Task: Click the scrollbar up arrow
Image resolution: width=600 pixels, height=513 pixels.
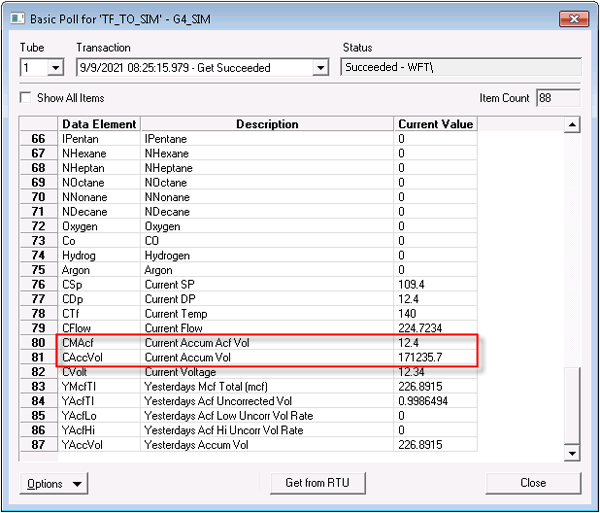Action: [x=572, y=125]
